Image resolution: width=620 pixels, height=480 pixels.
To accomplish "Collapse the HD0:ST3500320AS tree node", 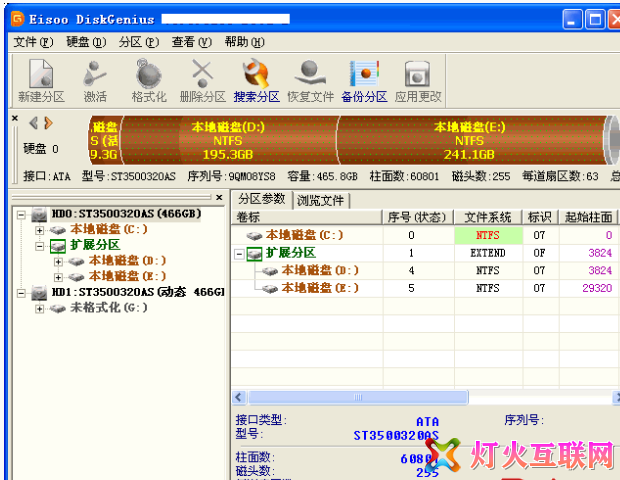I will pyautogui.click(x=21, y=215).
